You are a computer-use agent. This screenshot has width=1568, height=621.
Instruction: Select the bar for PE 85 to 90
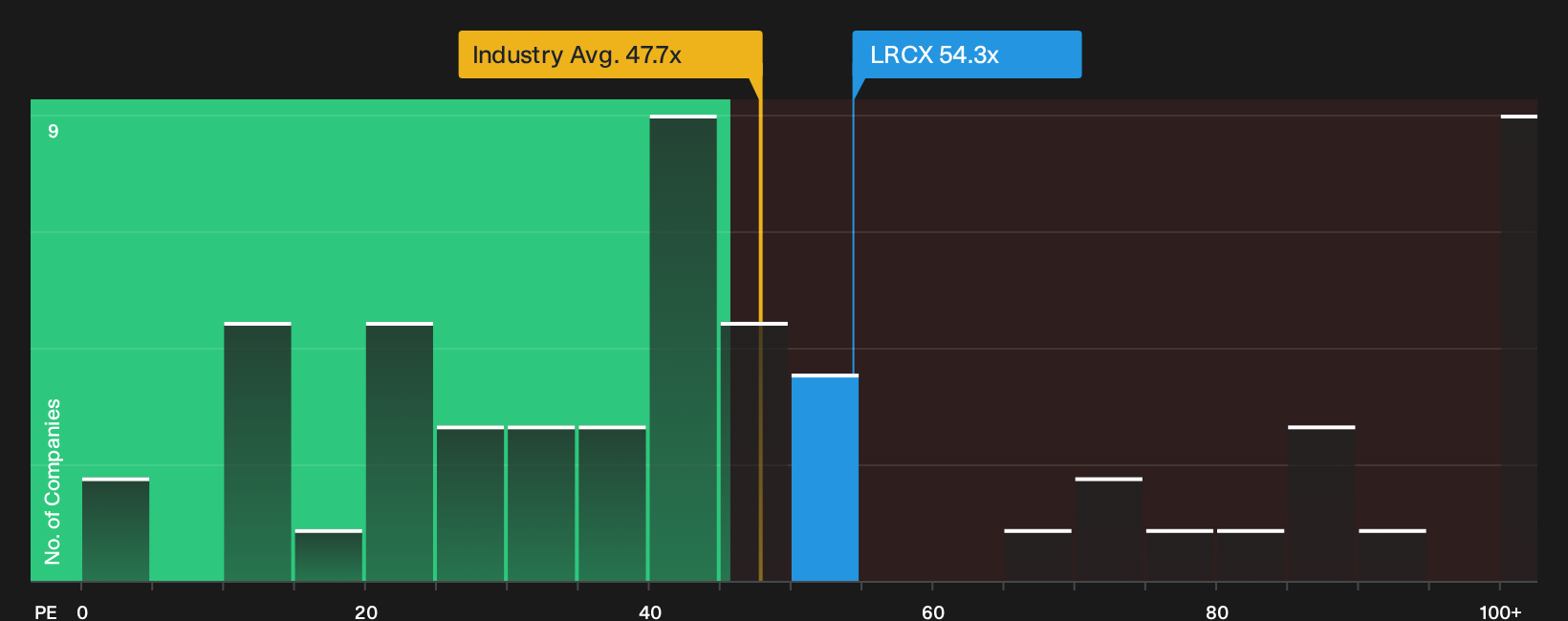tap(1321, 503)
